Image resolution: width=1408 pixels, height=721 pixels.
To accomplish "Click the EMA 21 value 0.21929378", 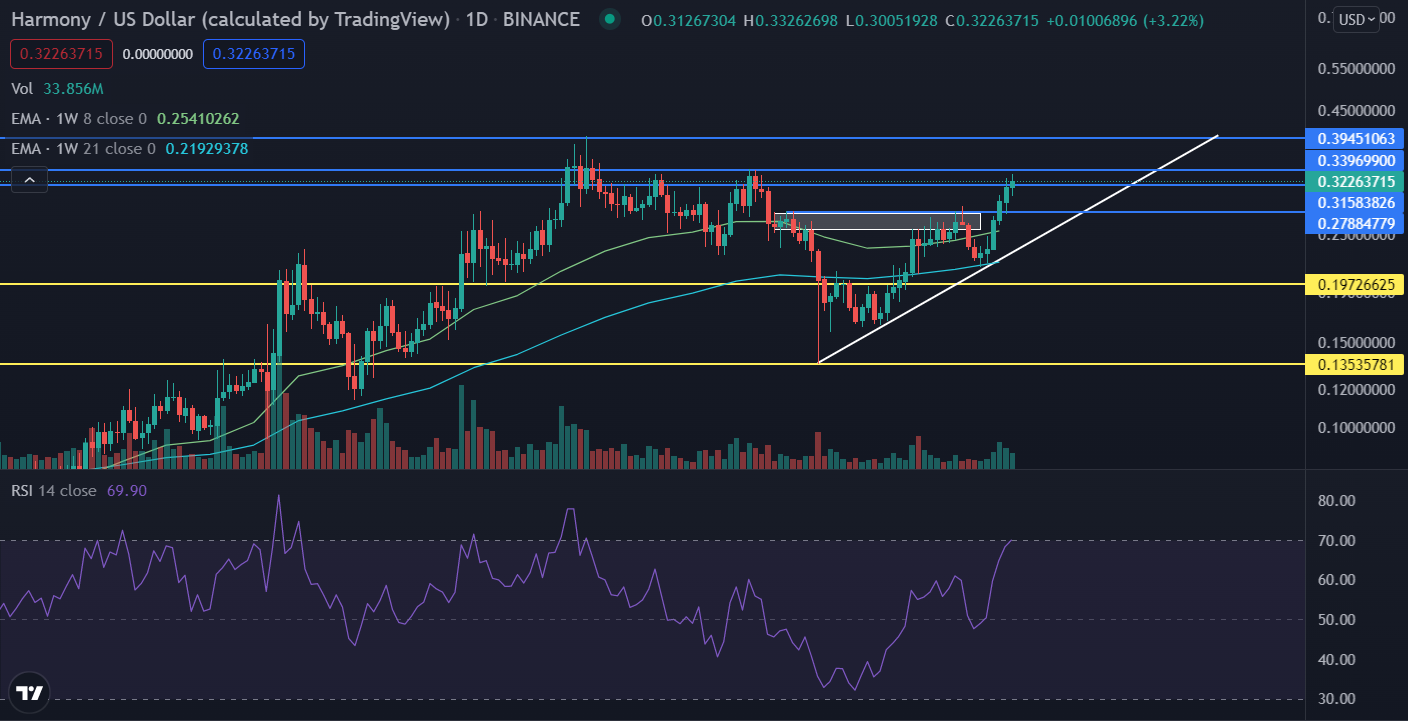I will click(207, 148).
